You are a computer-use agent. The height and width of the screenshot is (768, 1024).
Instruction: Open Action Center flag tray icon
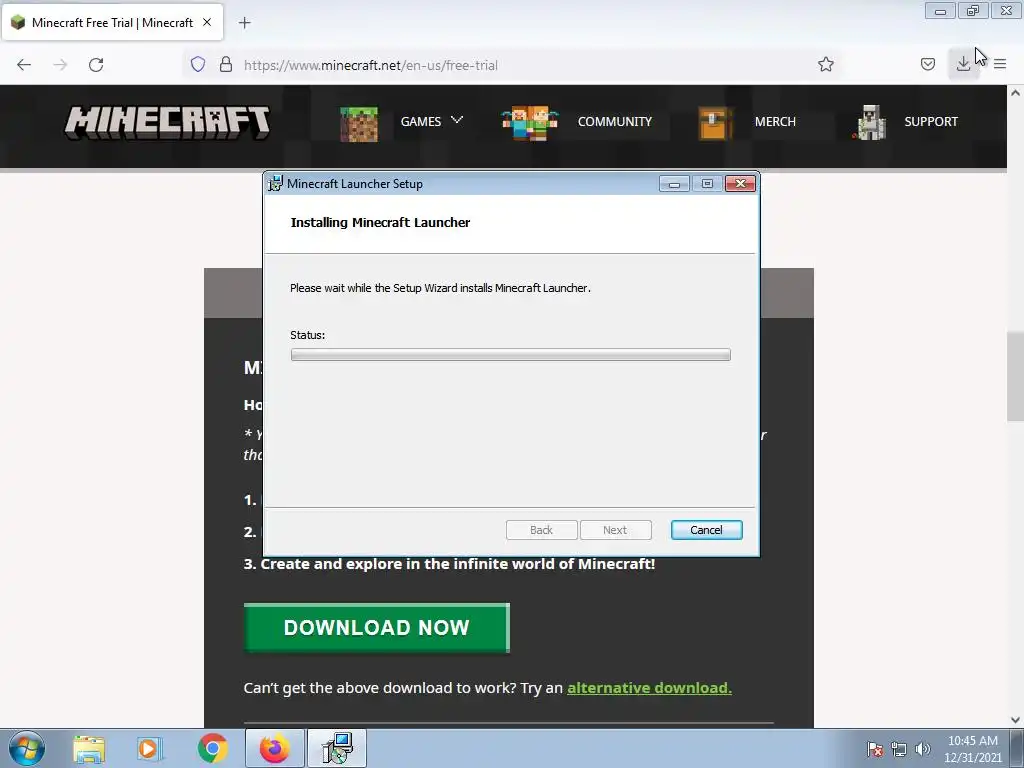(874, 749)
